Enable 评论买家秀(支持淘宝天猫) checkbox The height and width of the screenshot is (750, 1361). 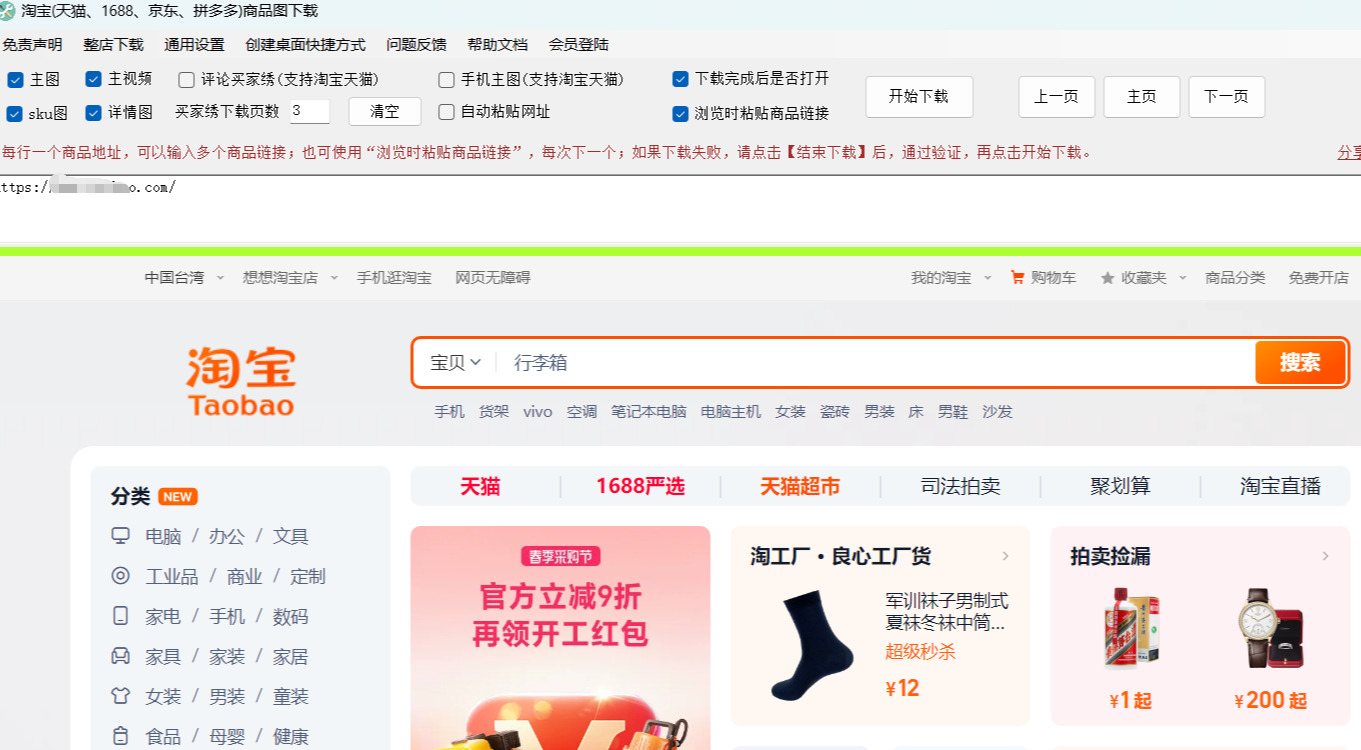click(x=186, y=80)
